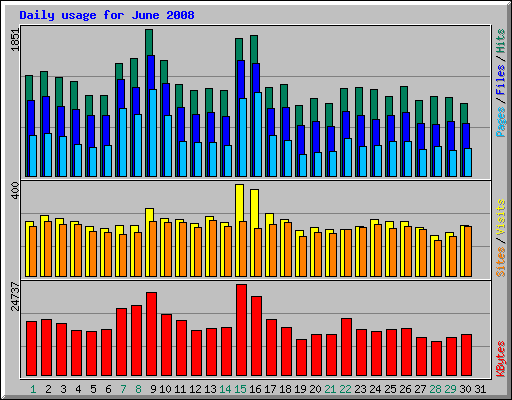512x400 pixels.
Task: Click the green hits bar for day 26
Action: coord(404,99)
